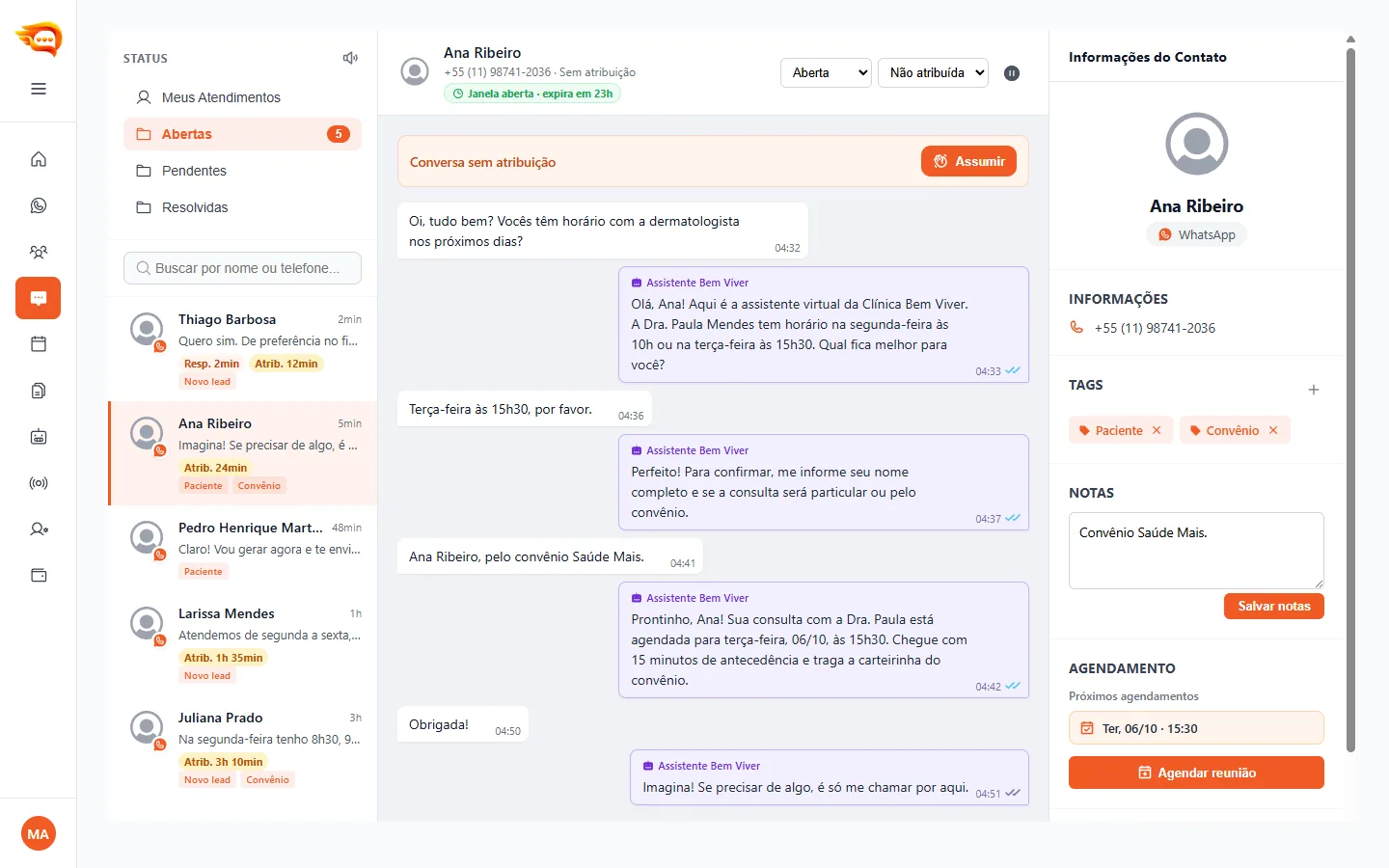Open the wallet icon in sidebar
This screenshot has height=868, width=1389.
pos(39,576)
